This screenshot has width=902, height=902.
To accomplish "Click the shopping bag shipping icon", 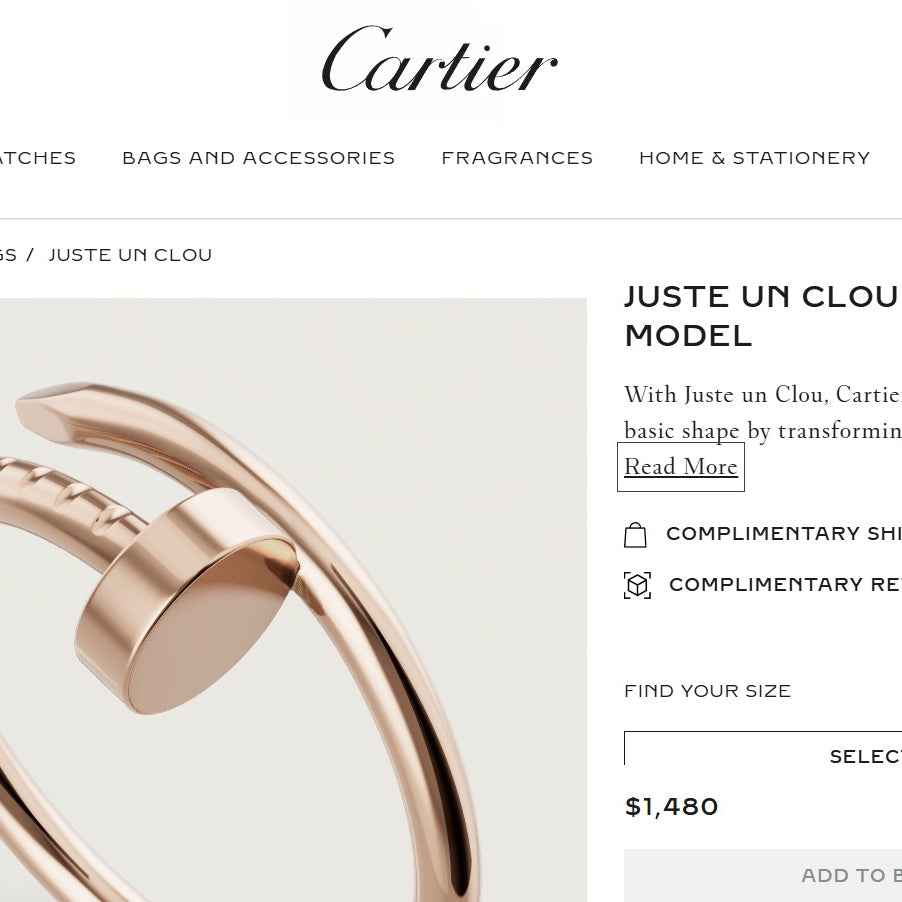I will coord(635,535).
